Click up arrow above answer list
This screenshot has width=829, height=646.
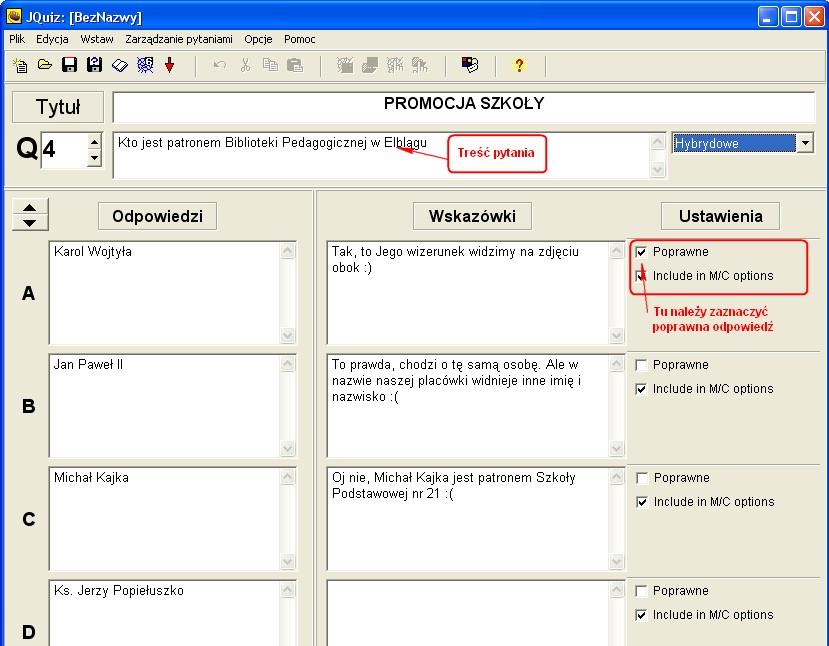(x=30, y=207)
